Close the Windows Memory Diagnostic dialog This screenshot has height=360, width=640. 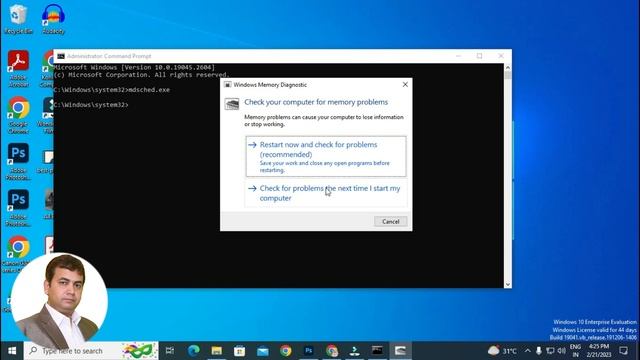pos(405,84)
